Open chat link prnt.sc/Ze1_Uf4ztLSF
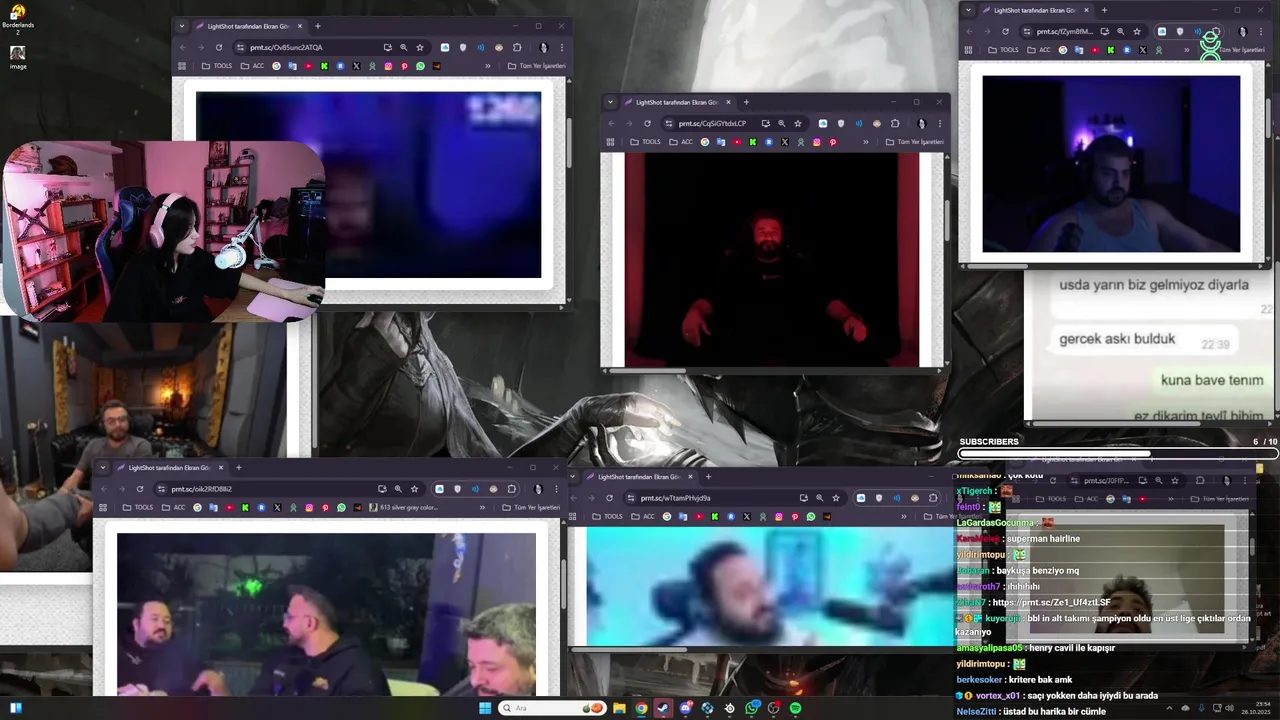This screenshot has height=720, width=1280. [x=1051, y=602]
